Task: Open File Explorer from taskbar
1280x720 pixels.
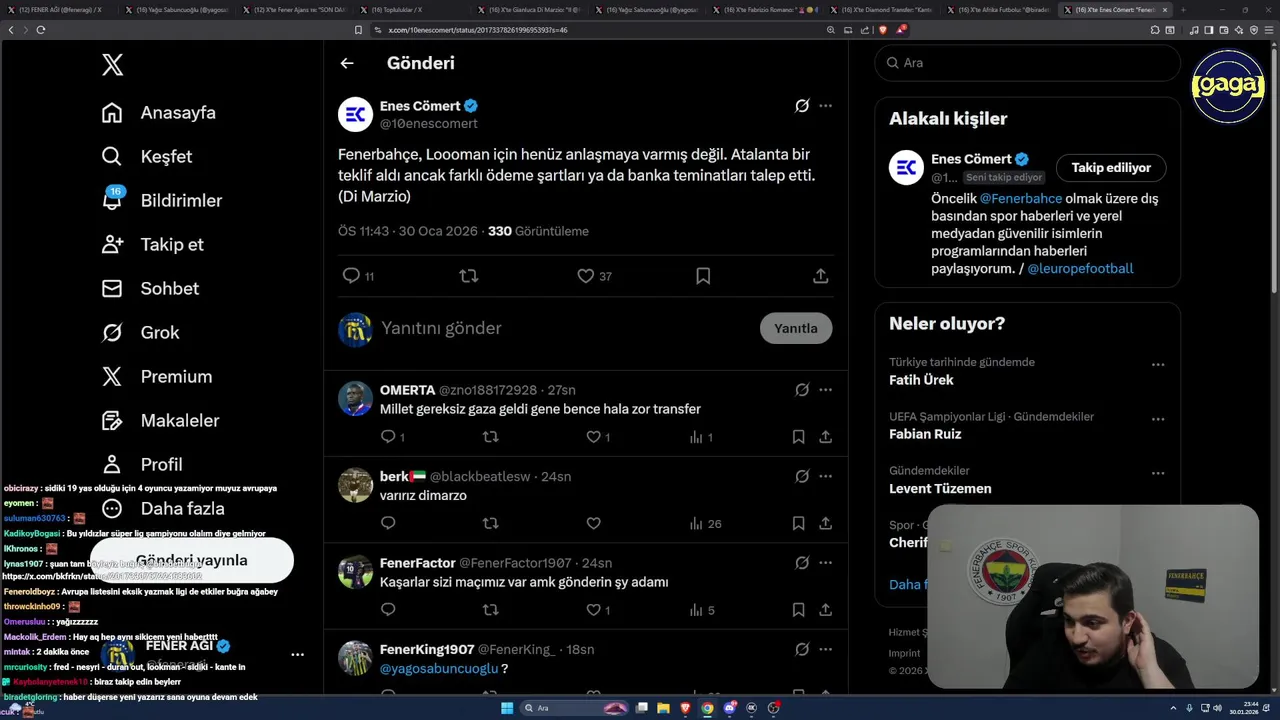Action: (x=663, y=708)
